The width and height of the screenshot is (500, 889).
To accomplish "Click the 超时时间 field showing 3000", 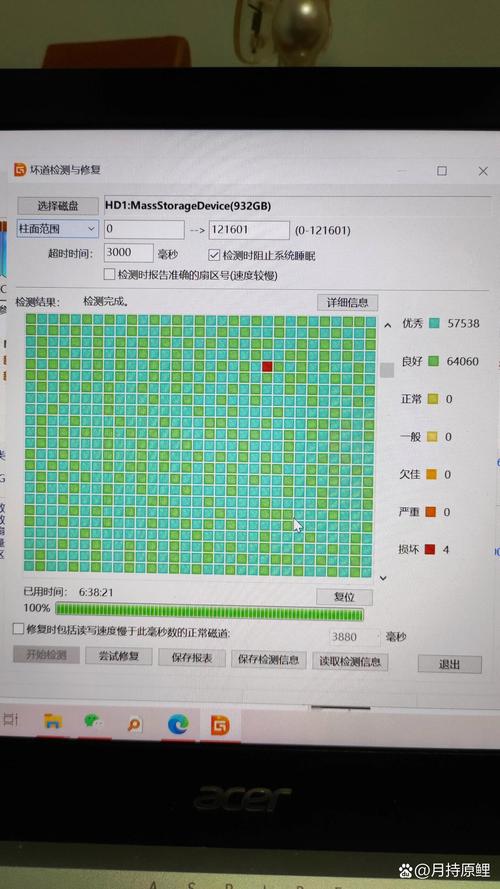I will [x=129, y=253].
